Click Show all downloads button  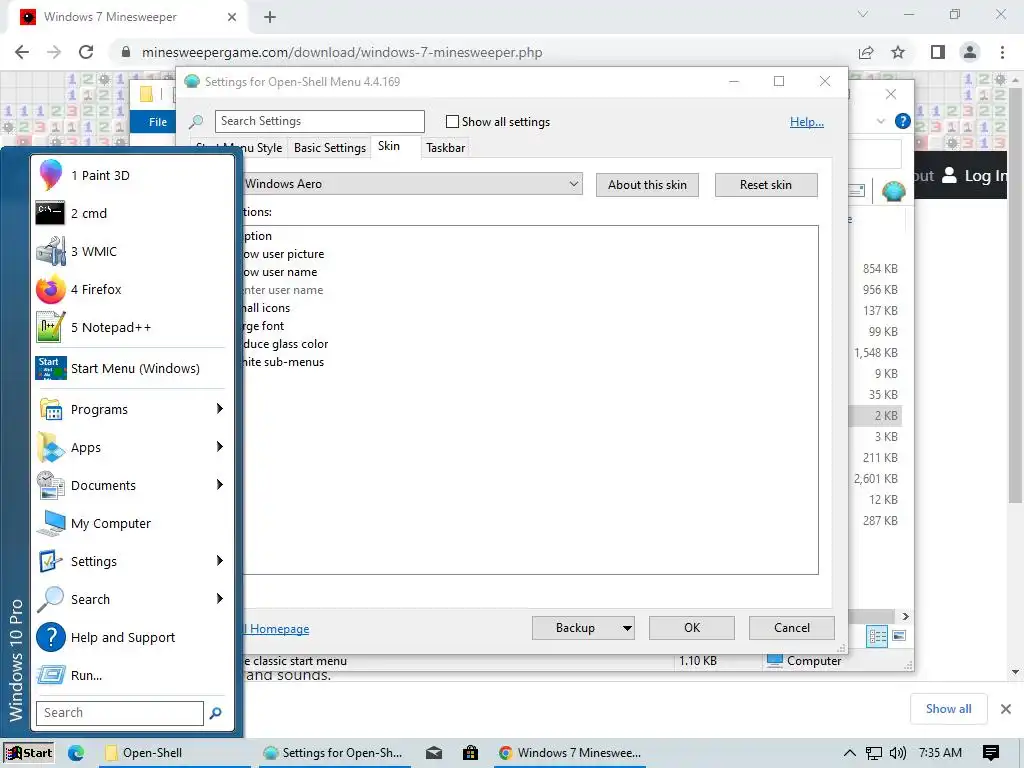[948, 709]
